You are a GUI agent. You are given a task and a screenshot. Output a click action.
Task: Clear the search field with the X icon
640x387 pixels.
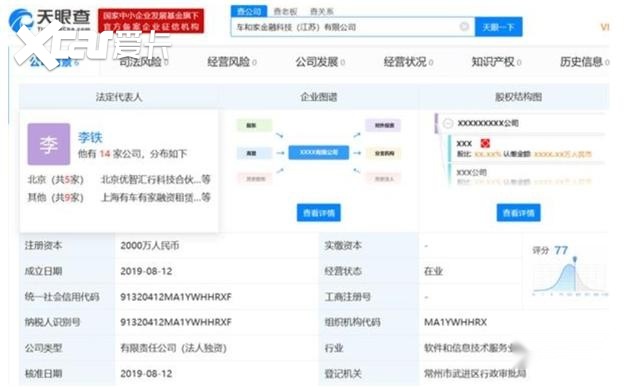(464, 27)
